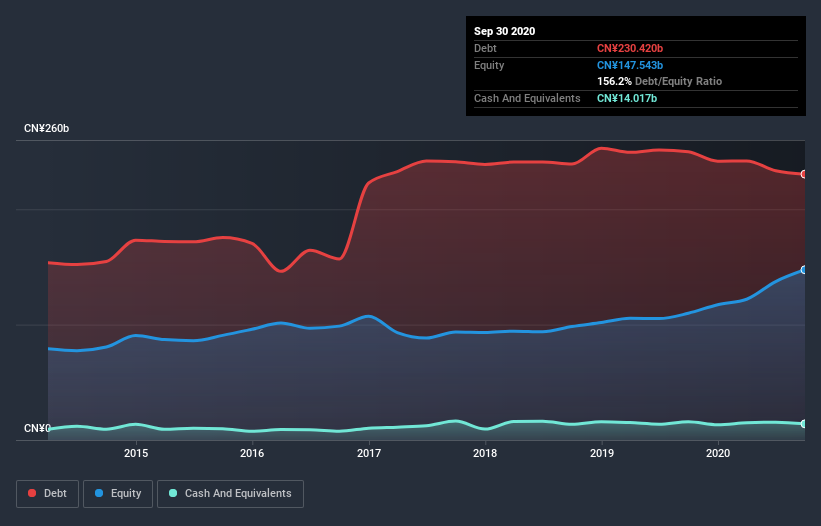
Task: Click the CN¥260b y-axis label
Action: click(x=47, y=128)
